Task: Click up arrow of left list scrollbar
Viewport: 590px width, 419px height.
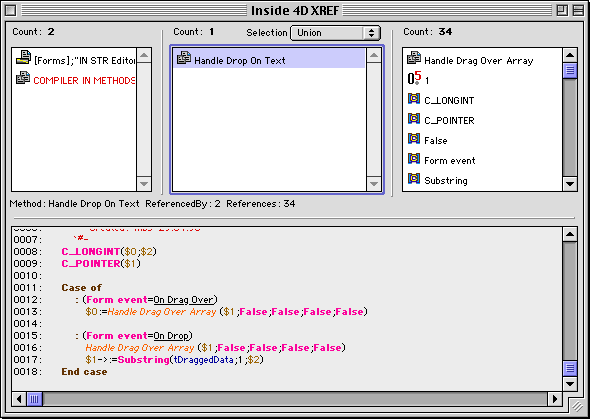Action: click(144, 55)
